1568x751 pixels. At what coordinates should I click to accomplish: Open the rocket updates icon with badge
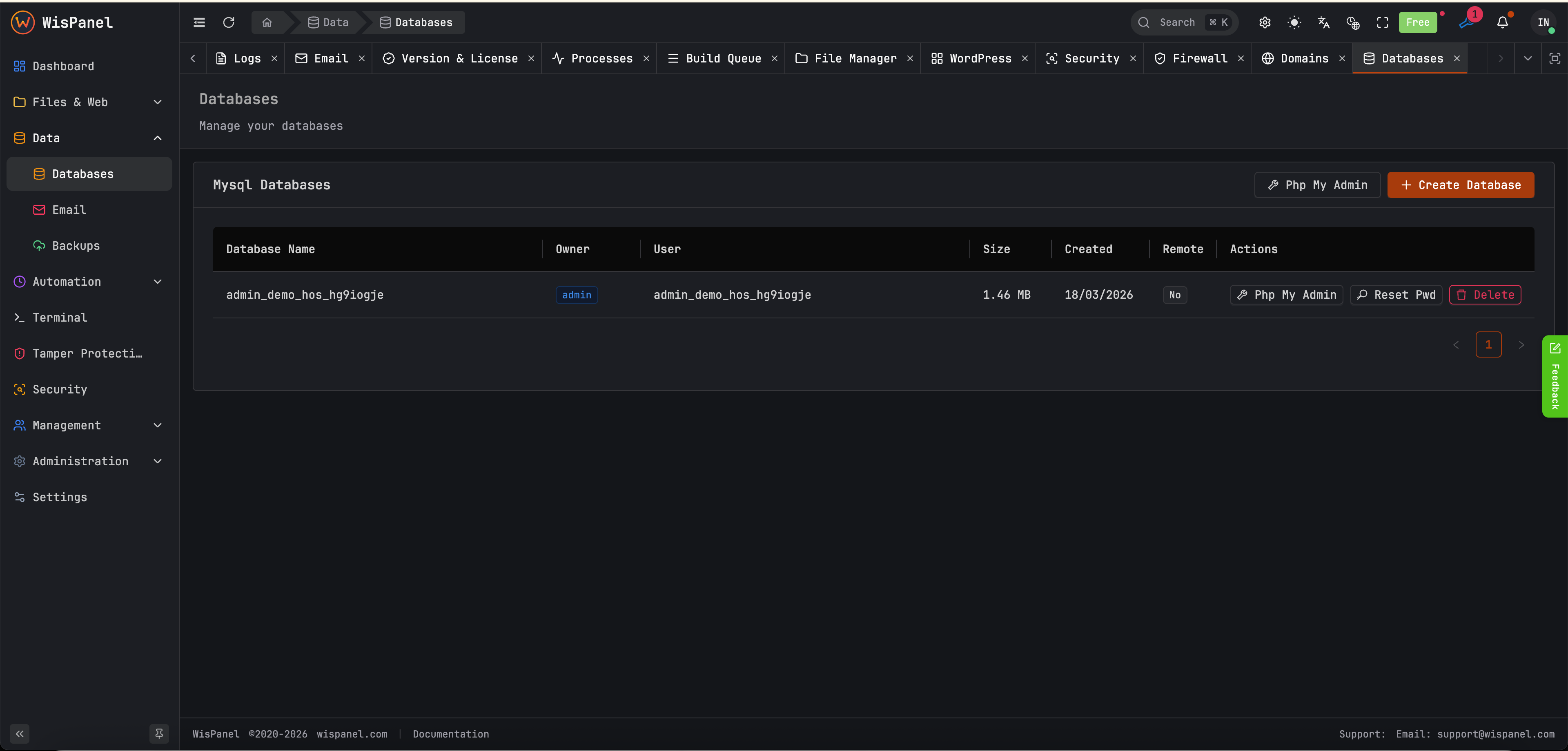1467,22
